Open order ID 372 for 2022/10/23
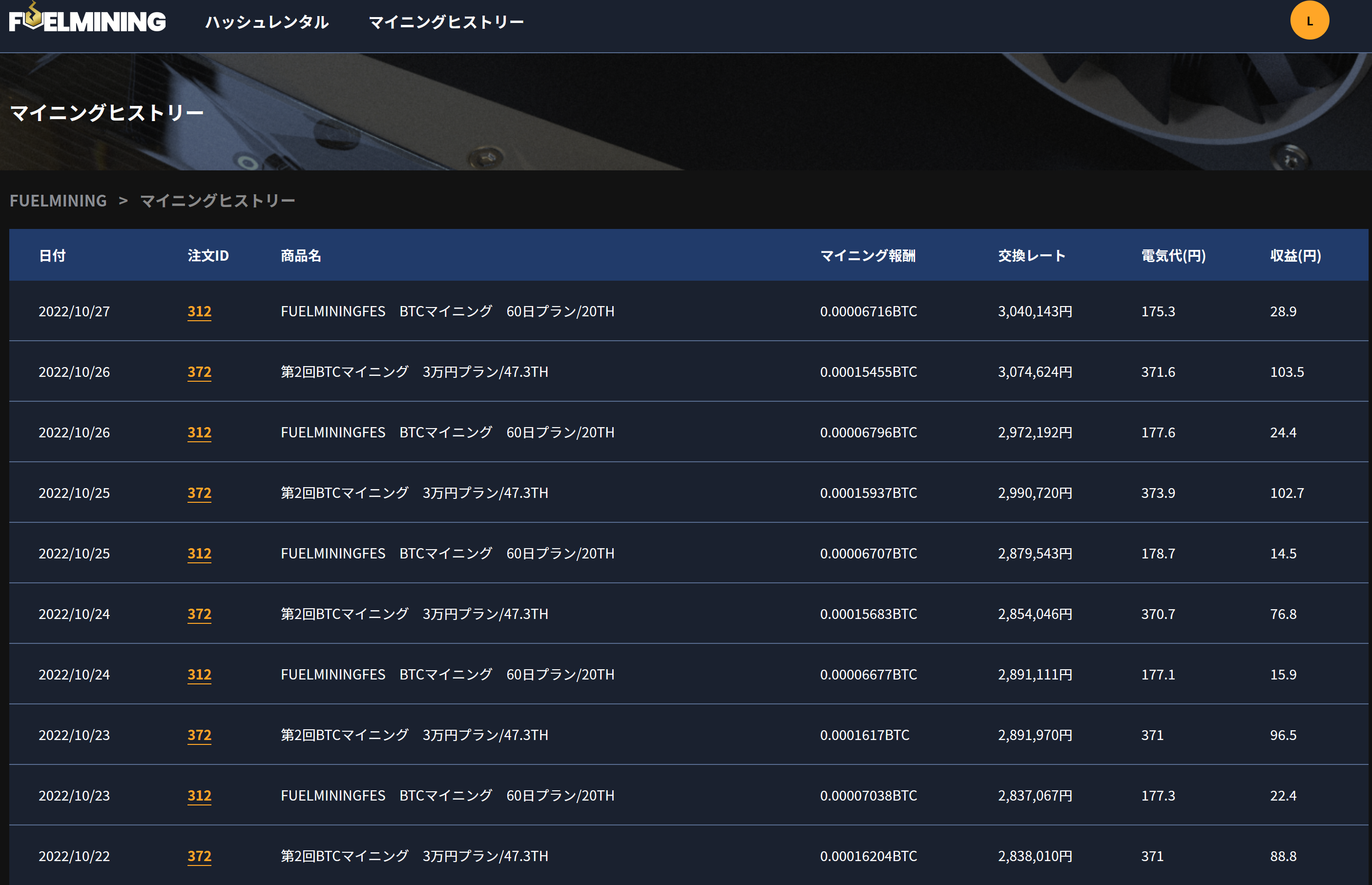 (x=199, y=735)
